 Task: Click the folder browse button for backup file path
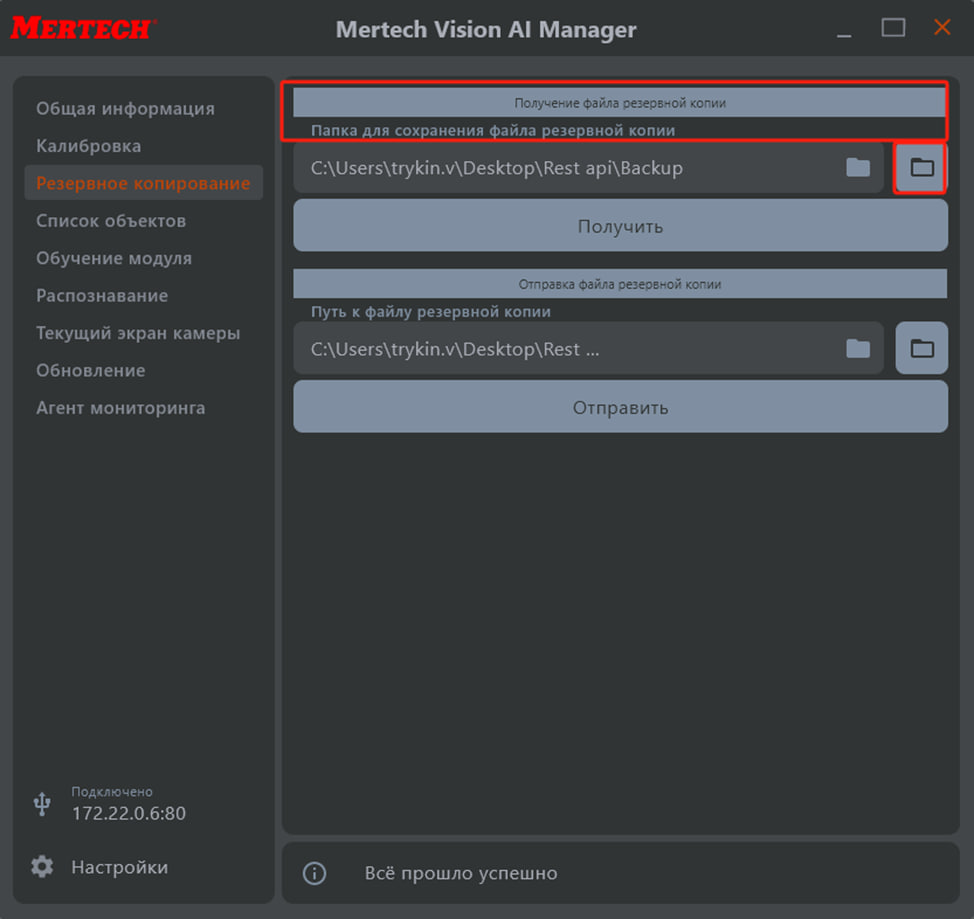[x=921, y=348]
